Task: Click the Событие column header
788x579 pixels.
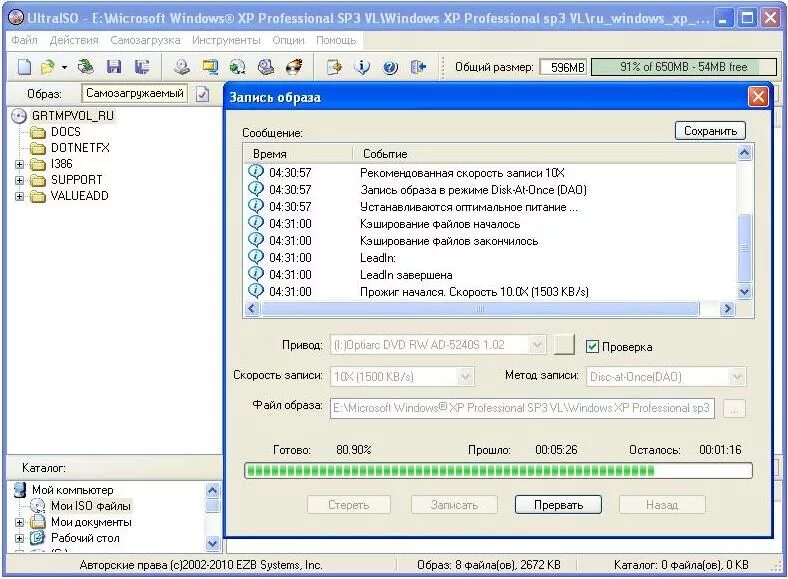Action: [545, 154]
